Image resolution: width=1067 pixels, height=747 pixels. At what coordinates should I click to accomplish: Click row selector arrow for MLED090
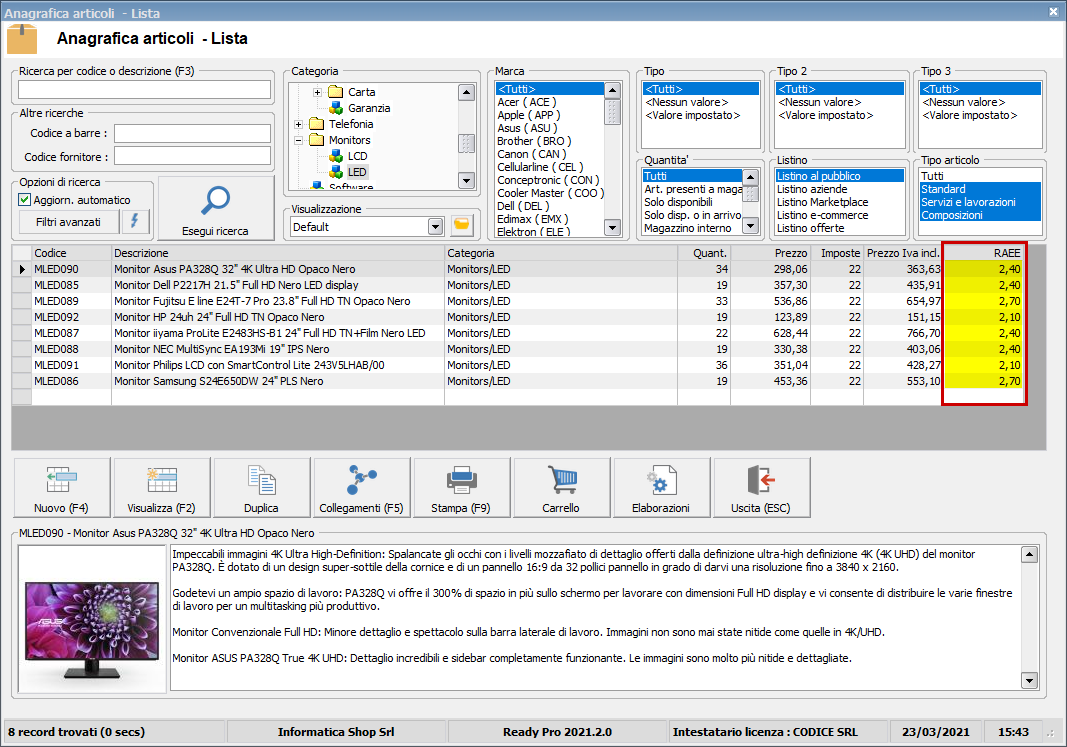(x=22, y=269)
